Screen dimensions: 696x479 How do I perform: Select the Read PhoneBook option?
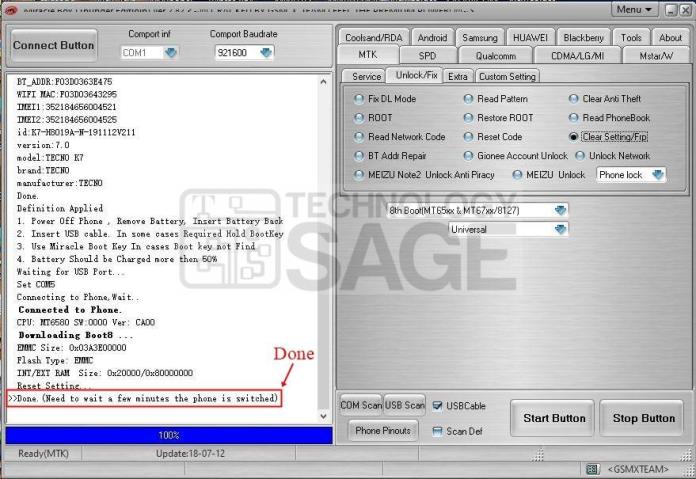pyautogui.click(x=573, y=118)
